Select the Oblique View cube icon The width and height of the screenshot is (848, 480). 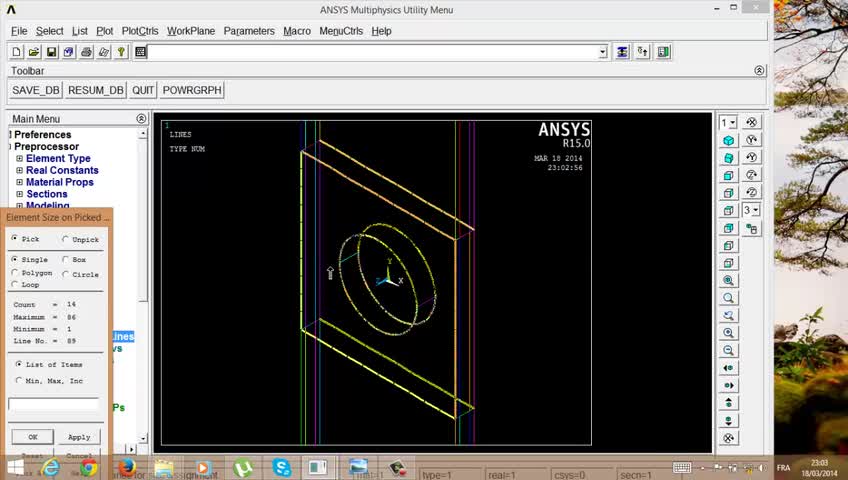click(x=728, y=158)
